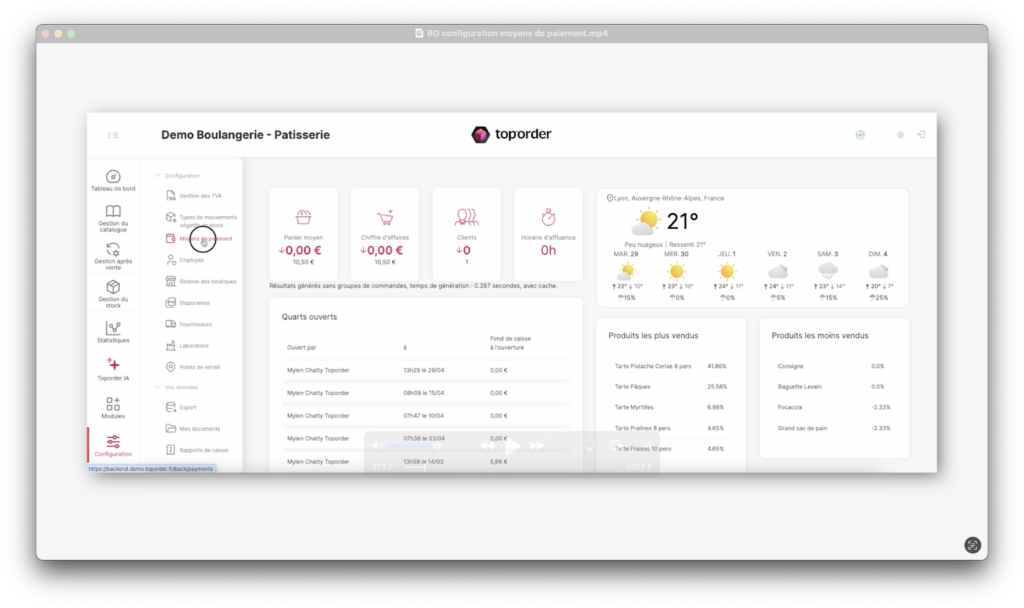The width and height of the screenshot is (1024, 608).
Task: Collapse the Vos données submenu group
Action: [x=157, y=386]
